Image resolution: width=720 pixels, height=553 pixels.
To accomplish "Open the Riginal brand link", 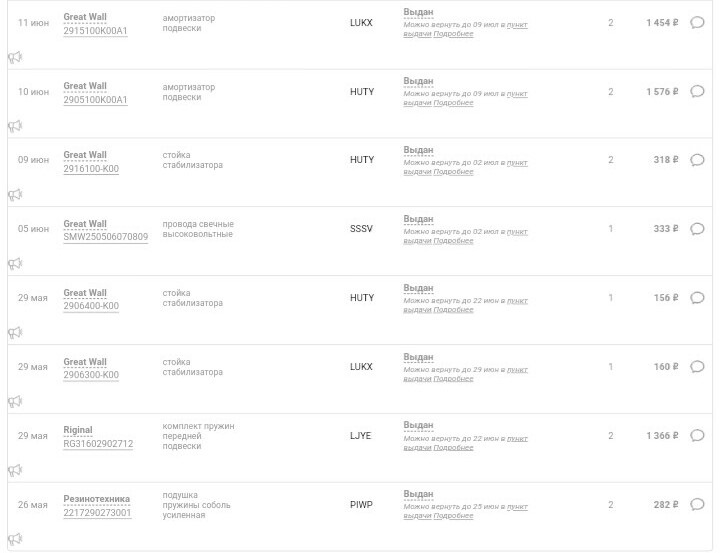I will tap(78, 430).
